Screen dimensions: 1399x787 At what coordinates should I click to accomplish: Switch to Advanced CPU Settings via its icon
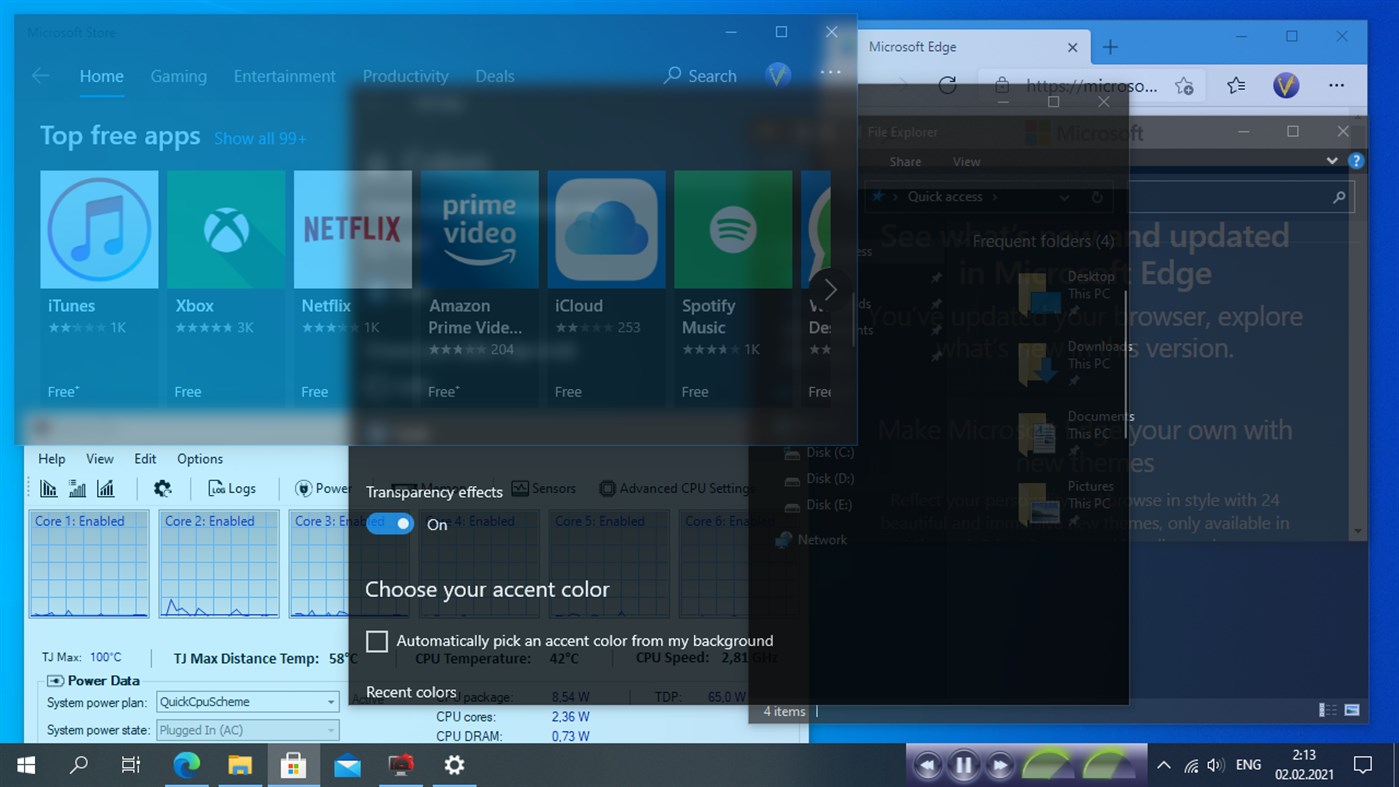[x=607, y=488]
